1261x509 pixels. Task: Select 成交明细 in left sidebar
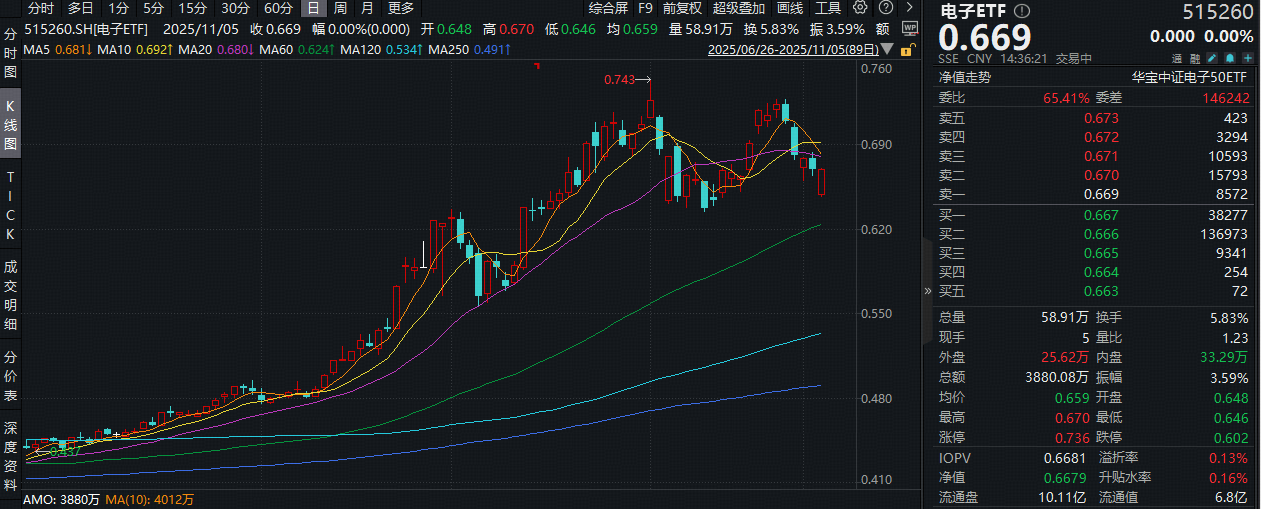[x=10, y=295]
